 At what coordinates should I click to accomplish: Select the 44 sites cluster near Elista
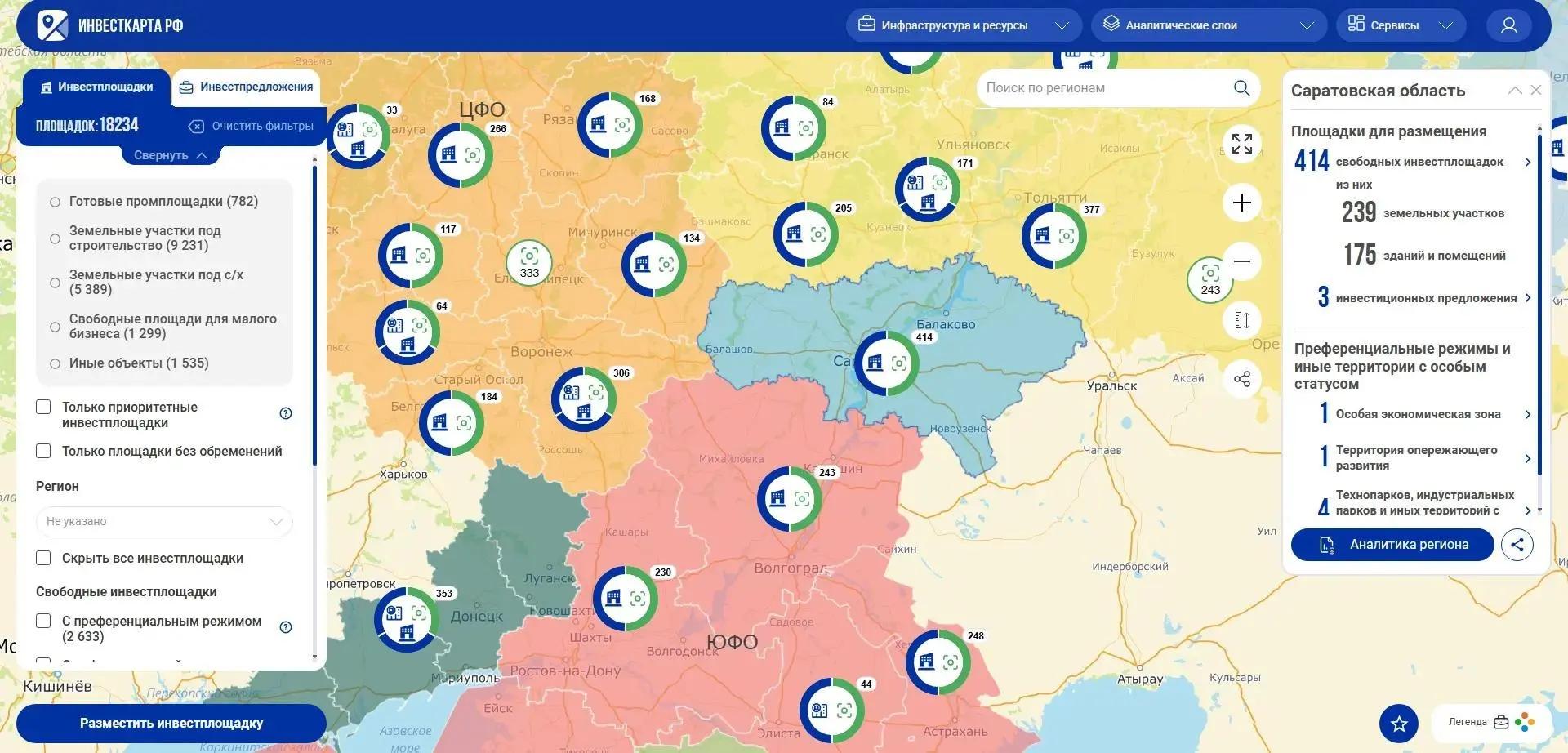tap(832, 710)
